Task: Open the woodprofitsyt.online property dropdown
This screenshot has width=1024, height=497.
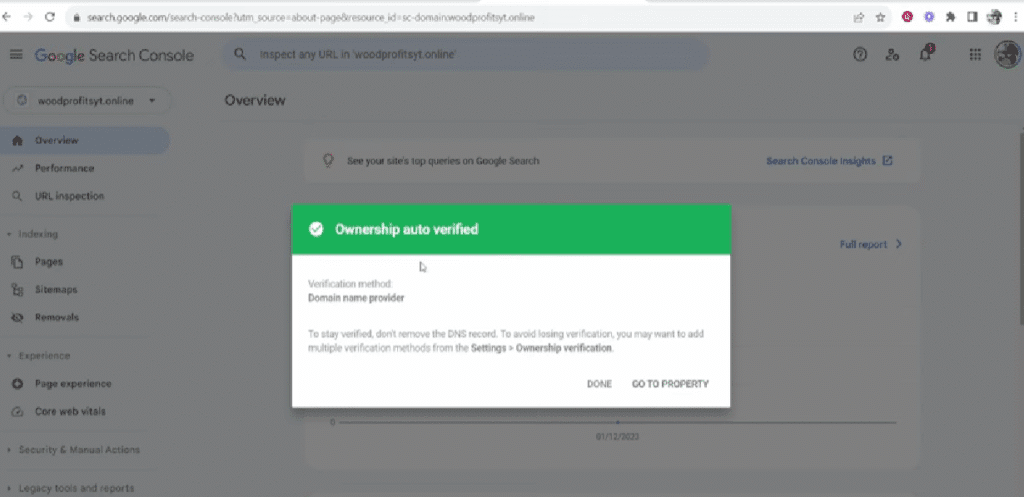Action: 87,101
